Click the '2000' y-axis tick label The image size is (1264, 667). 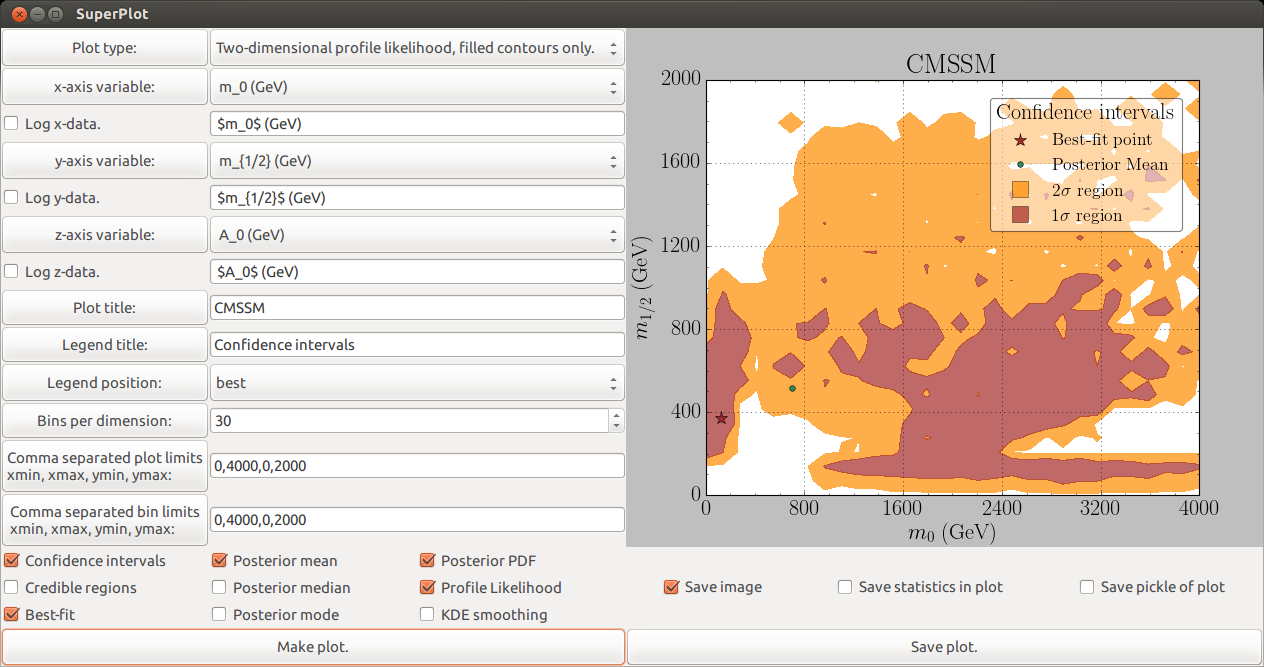click(680, 80)
